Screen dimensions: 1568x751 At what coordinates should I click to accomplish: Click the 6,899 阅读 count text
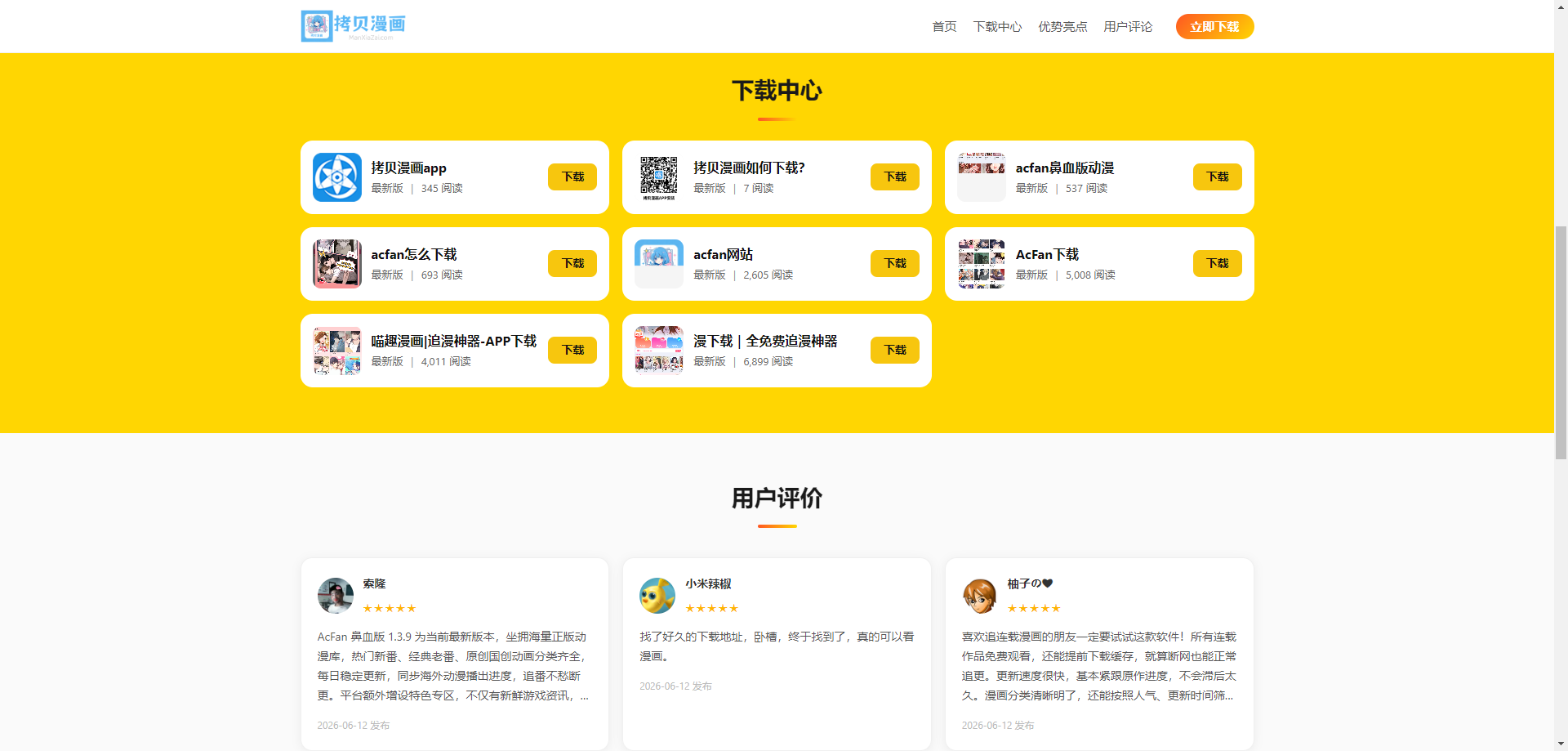768,362
